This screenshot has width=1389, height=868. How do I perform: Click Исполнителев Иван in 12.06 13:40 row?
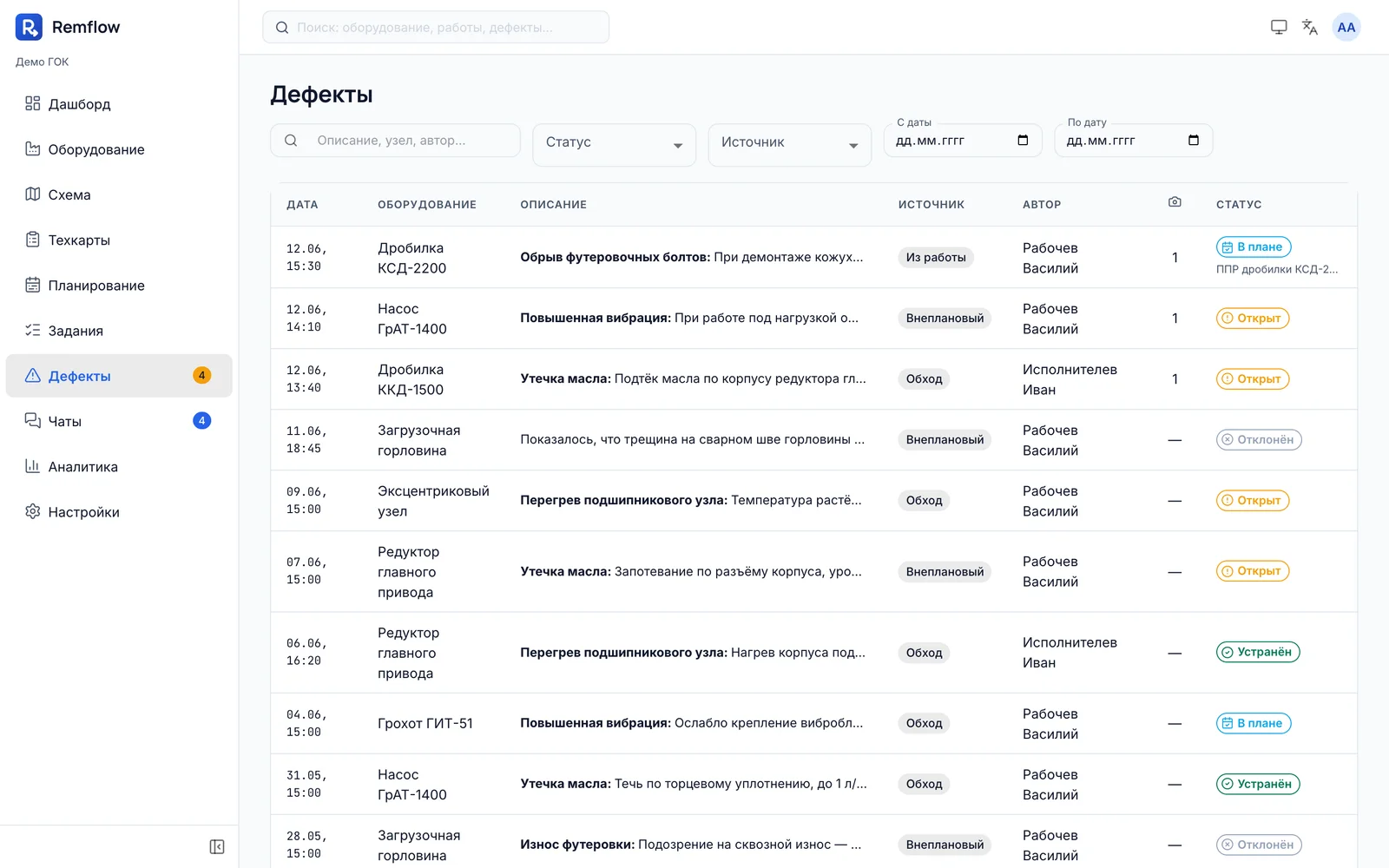[1070, 379]
